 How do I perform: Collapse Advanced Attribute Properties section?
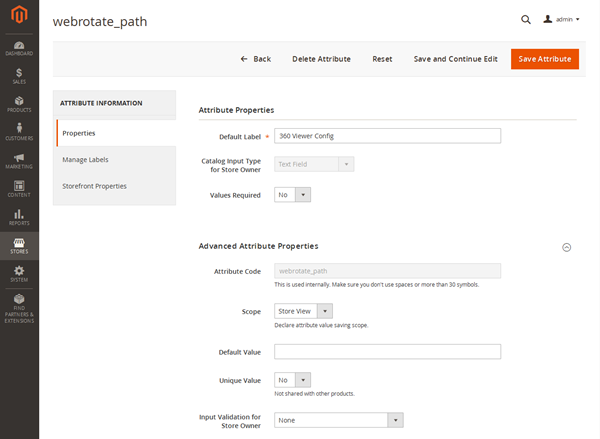point(567,246)
